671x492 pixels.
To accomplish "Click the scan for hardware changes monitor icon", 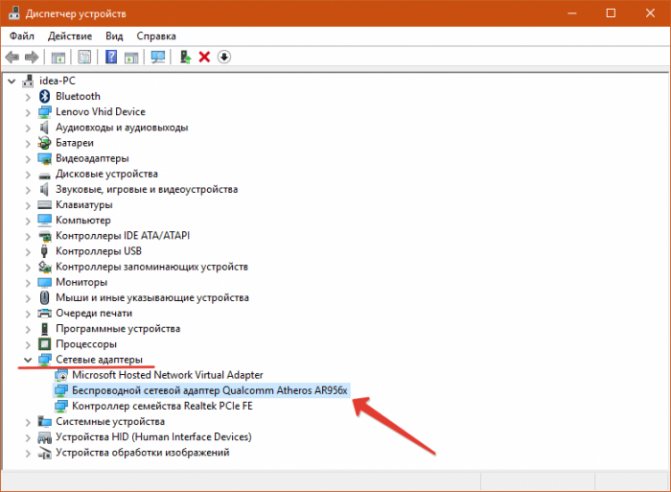I will [x=158, y=57].
